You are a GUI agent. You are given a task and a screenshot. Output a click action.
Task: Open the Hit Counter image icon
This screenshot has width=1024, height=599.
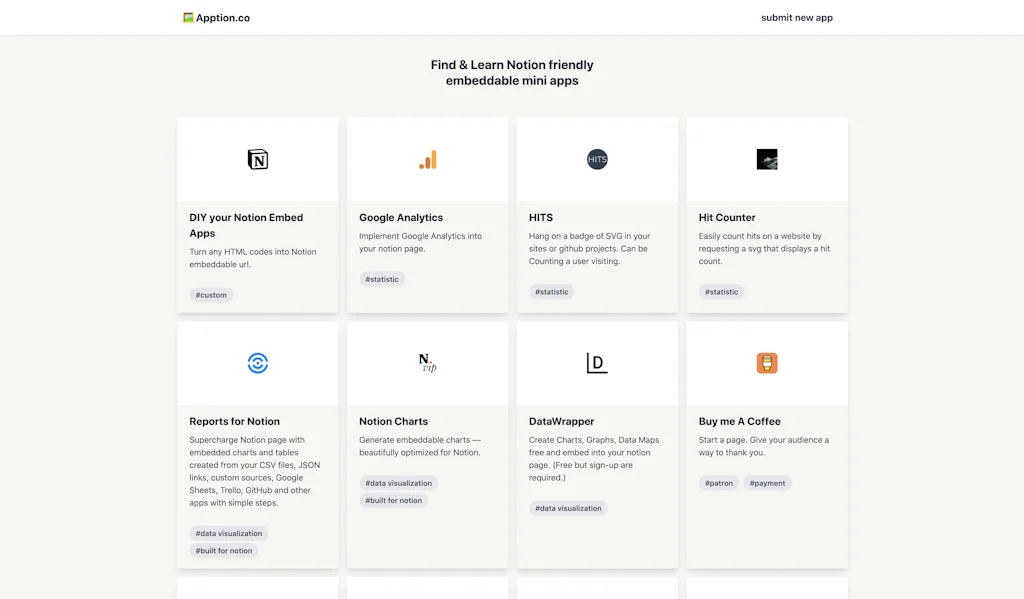tap(767, 159)
